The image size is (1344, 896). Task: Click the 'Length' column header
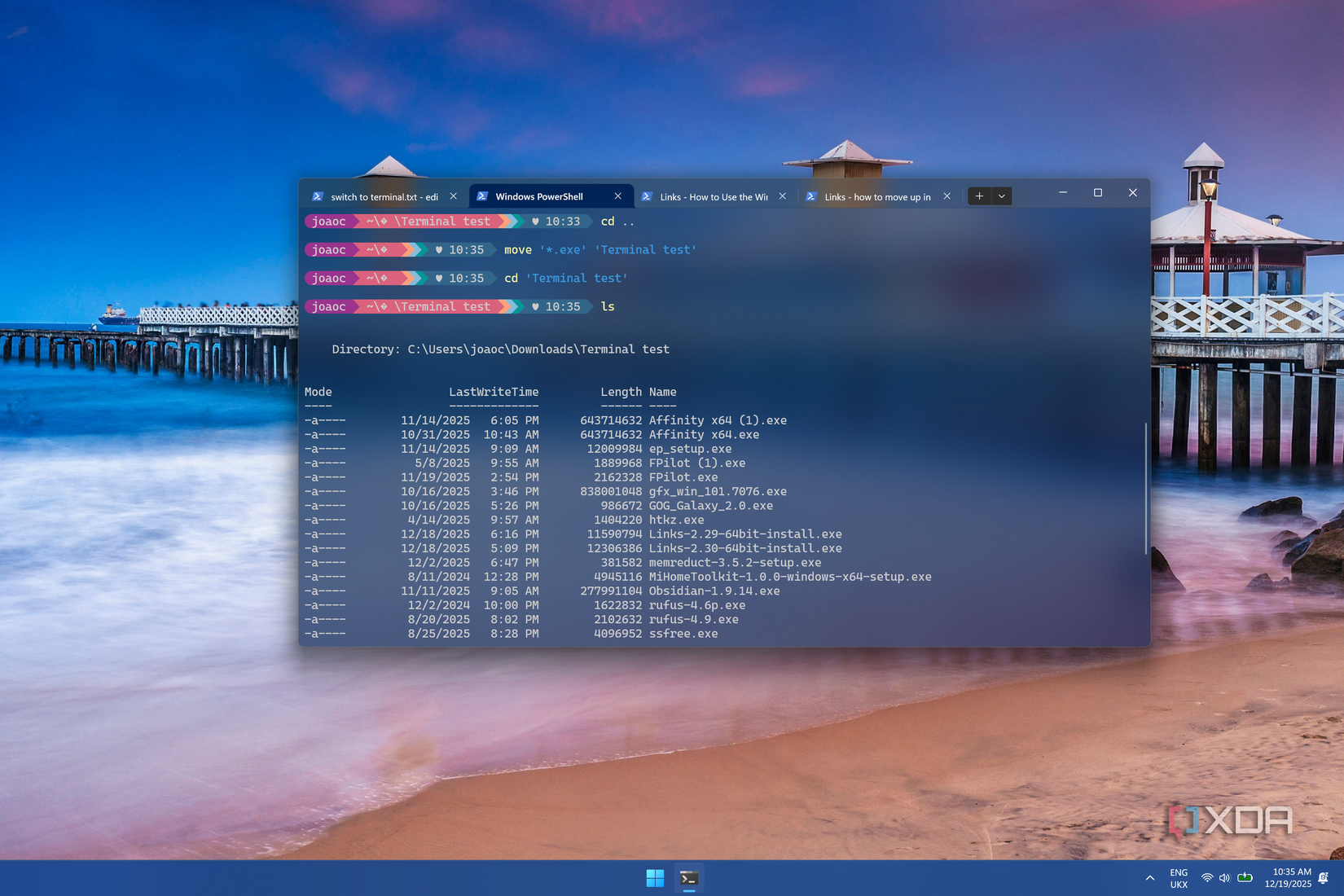(621, 392)
